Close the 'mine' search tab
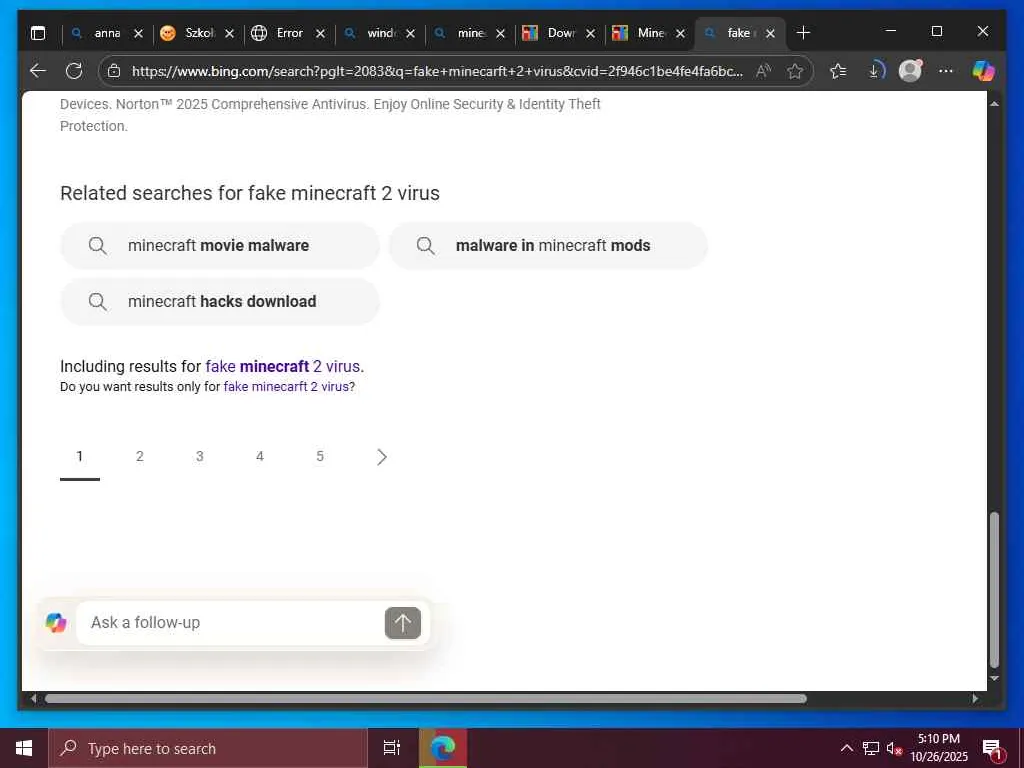 [500, 33]
